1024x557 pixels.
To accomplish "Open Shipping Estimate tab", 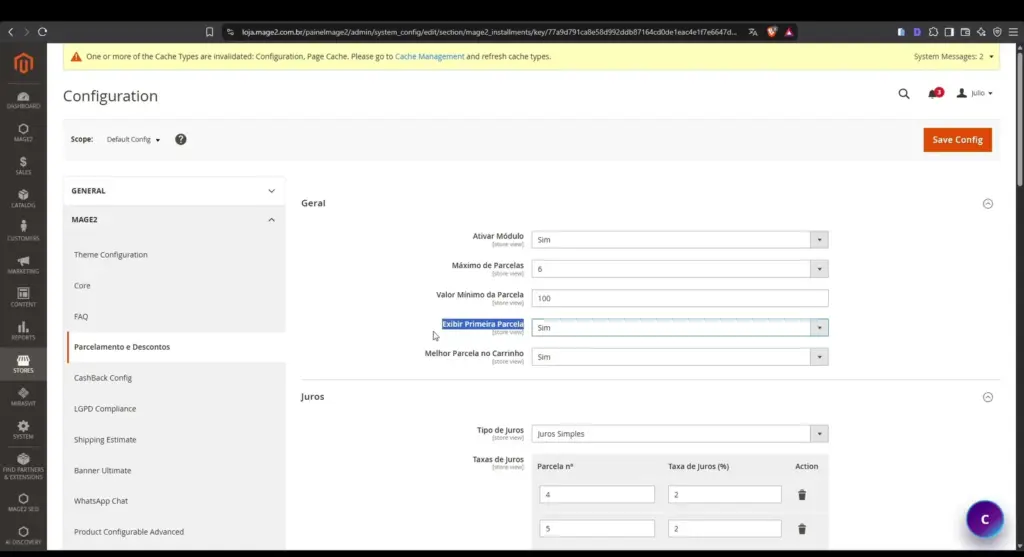I will (x=104, y=439).
